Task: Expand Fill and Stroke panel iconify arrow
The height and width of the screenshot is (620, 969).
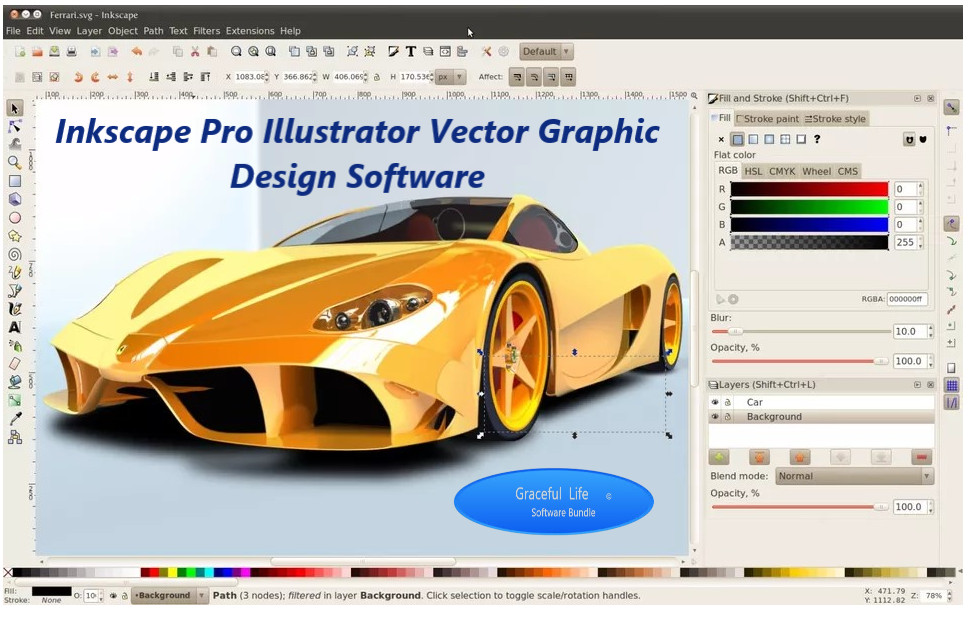Action: point(918,99)
